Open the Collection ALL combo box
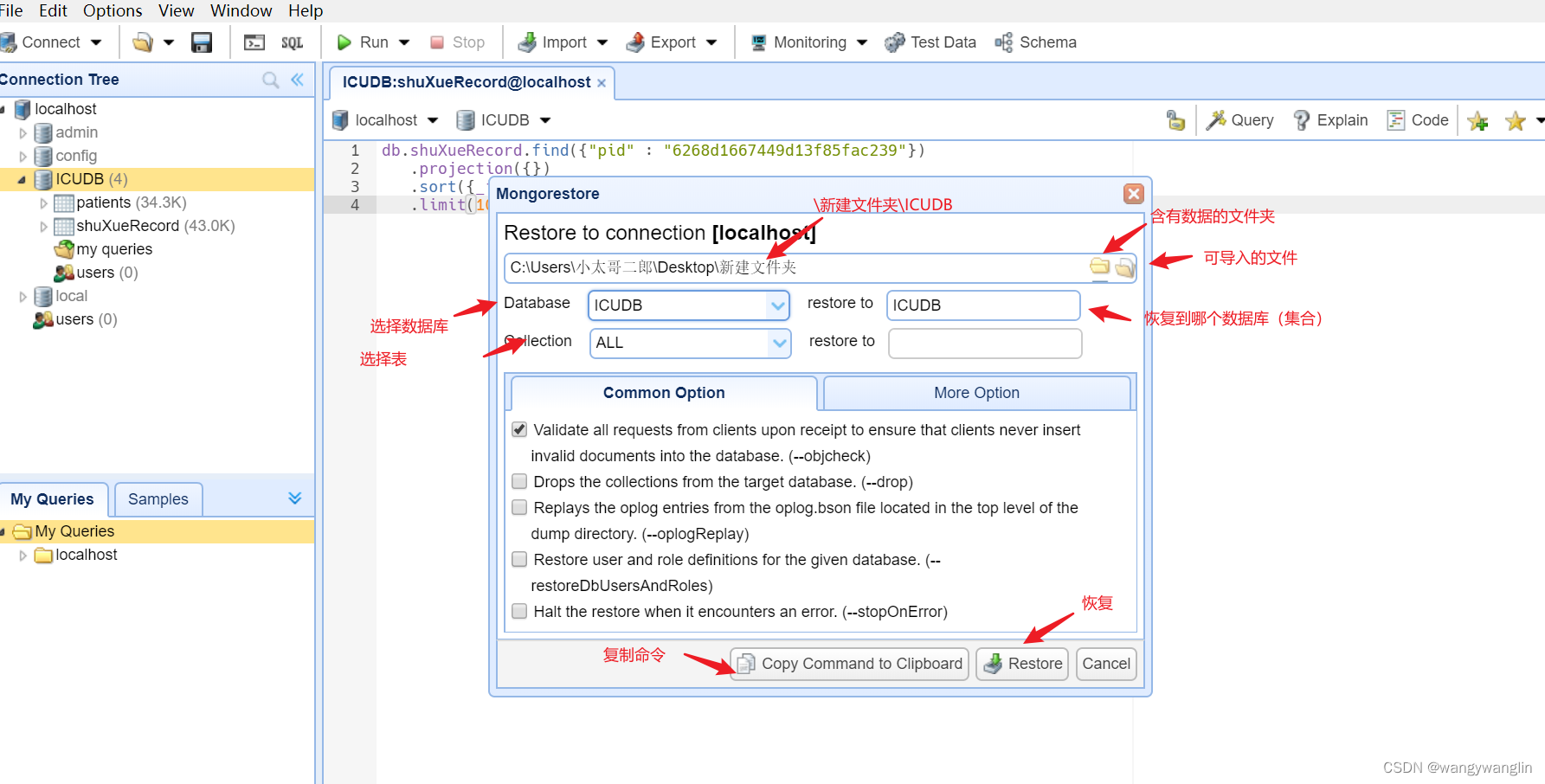The image size is (1545, 784). pos(691,343)
